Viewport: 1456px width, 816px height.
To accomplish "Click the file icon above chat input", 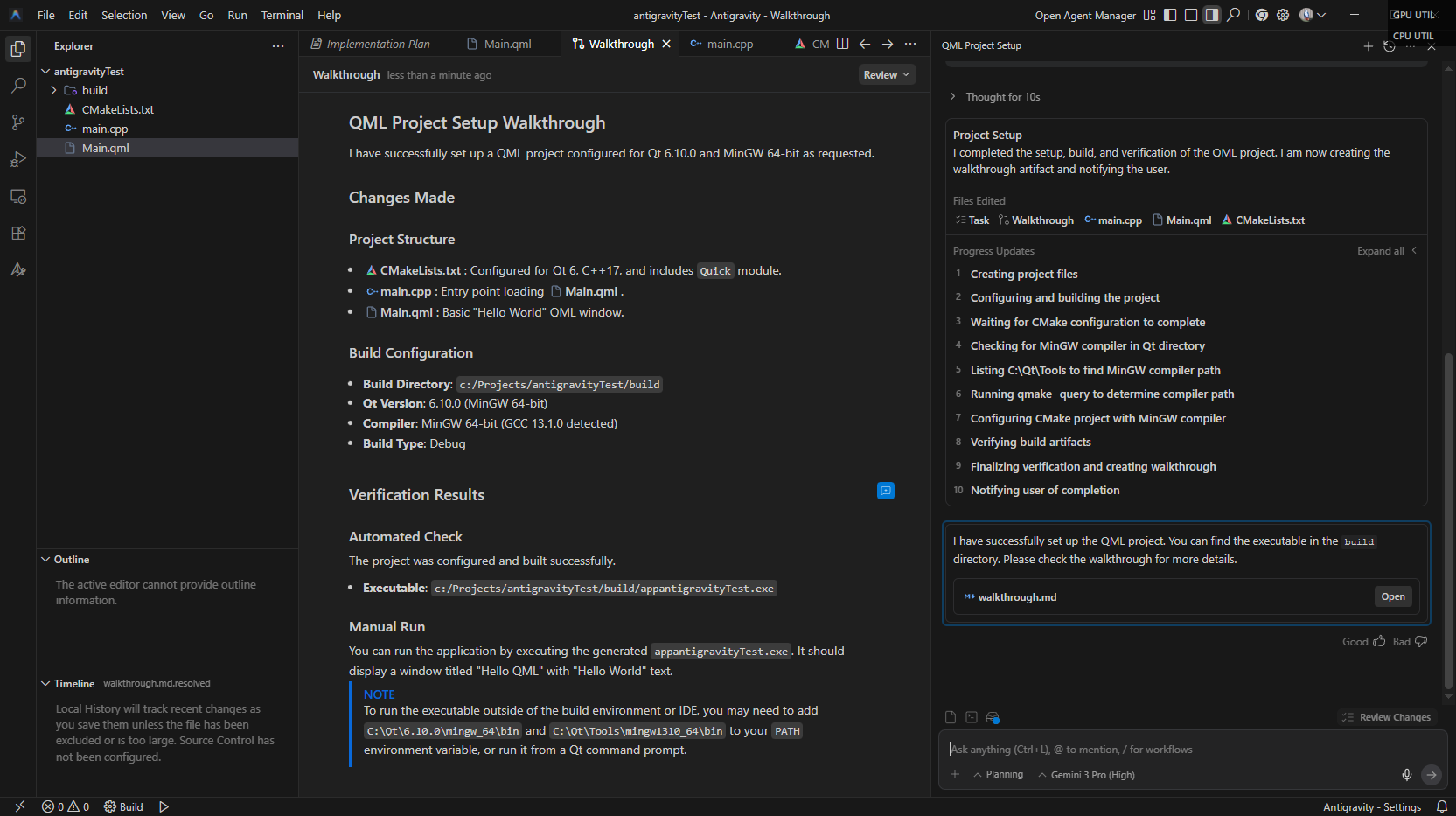I will pyautogui.click(x=951, y=717).
